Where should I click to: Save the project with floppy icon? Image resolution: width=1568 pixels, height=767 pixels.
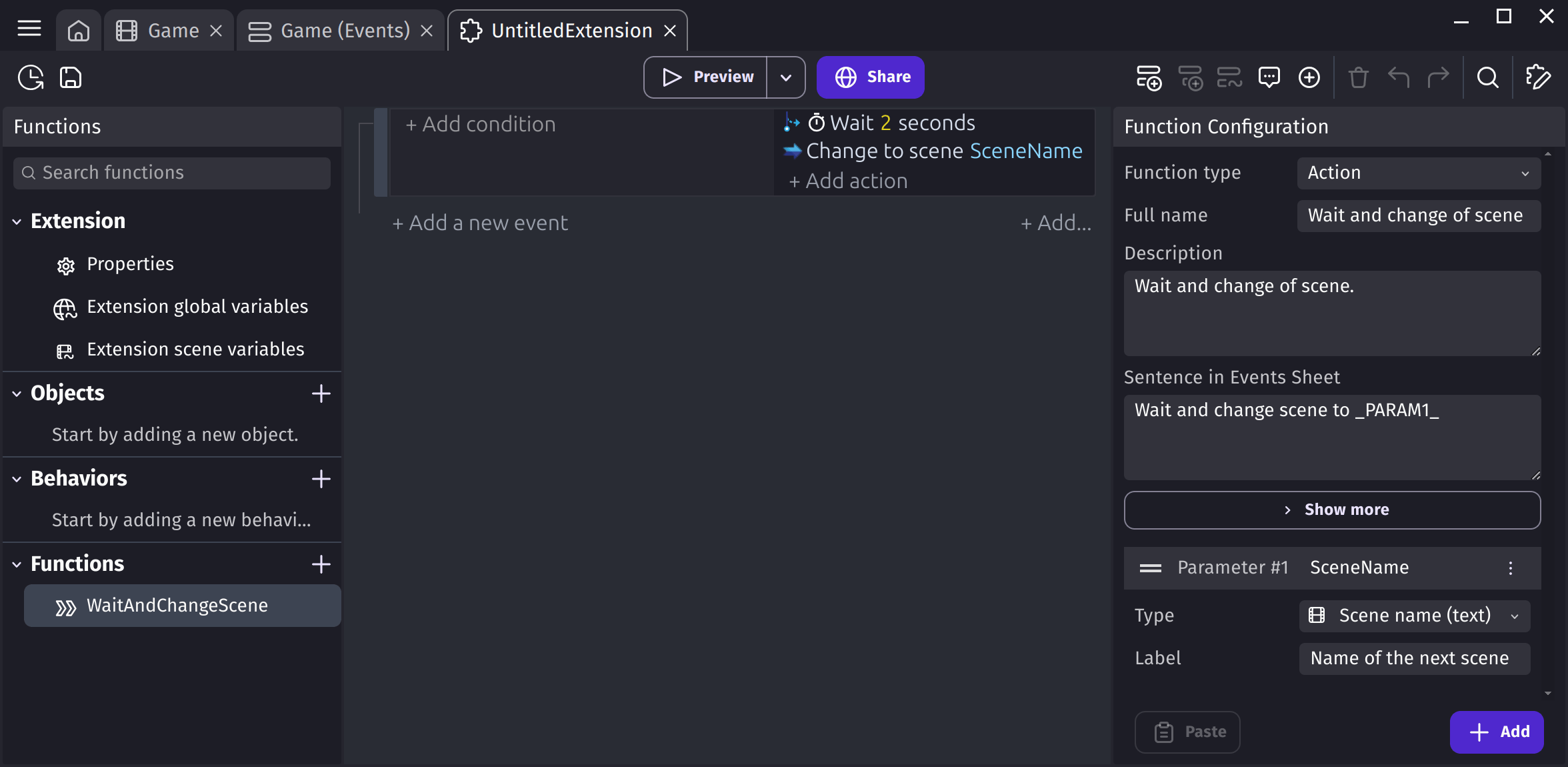[x=71, y=77]
